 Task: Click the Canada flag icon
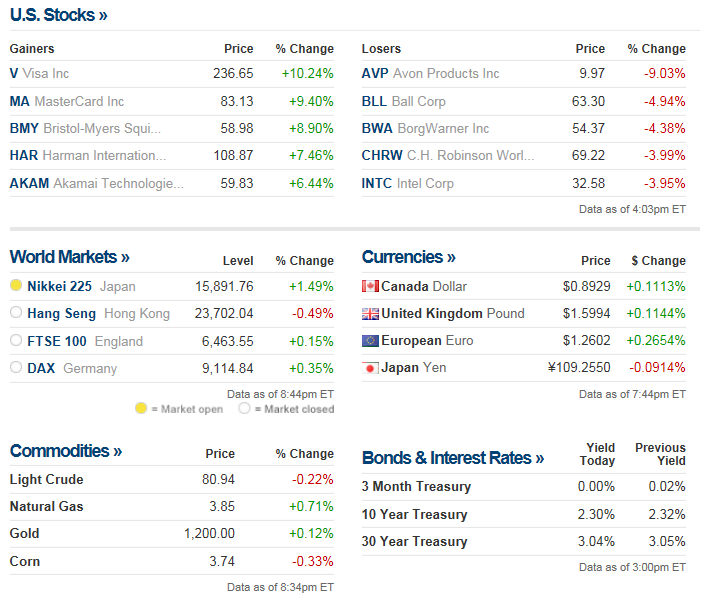[370, 286]
